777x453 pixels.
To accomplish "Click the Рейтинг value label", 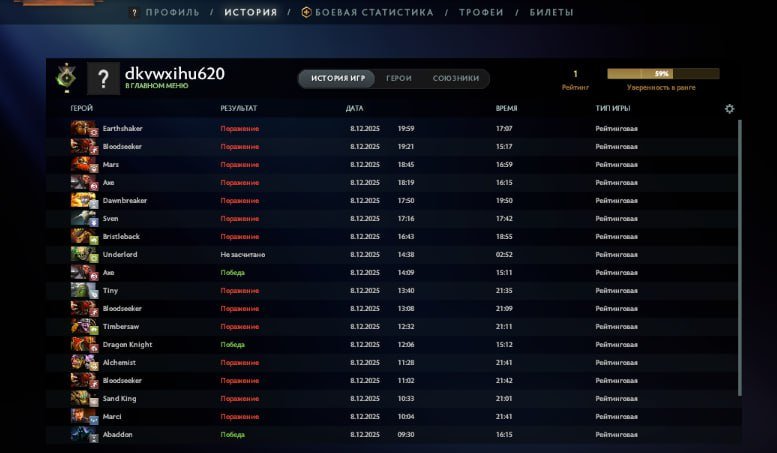I will [575, 87].
